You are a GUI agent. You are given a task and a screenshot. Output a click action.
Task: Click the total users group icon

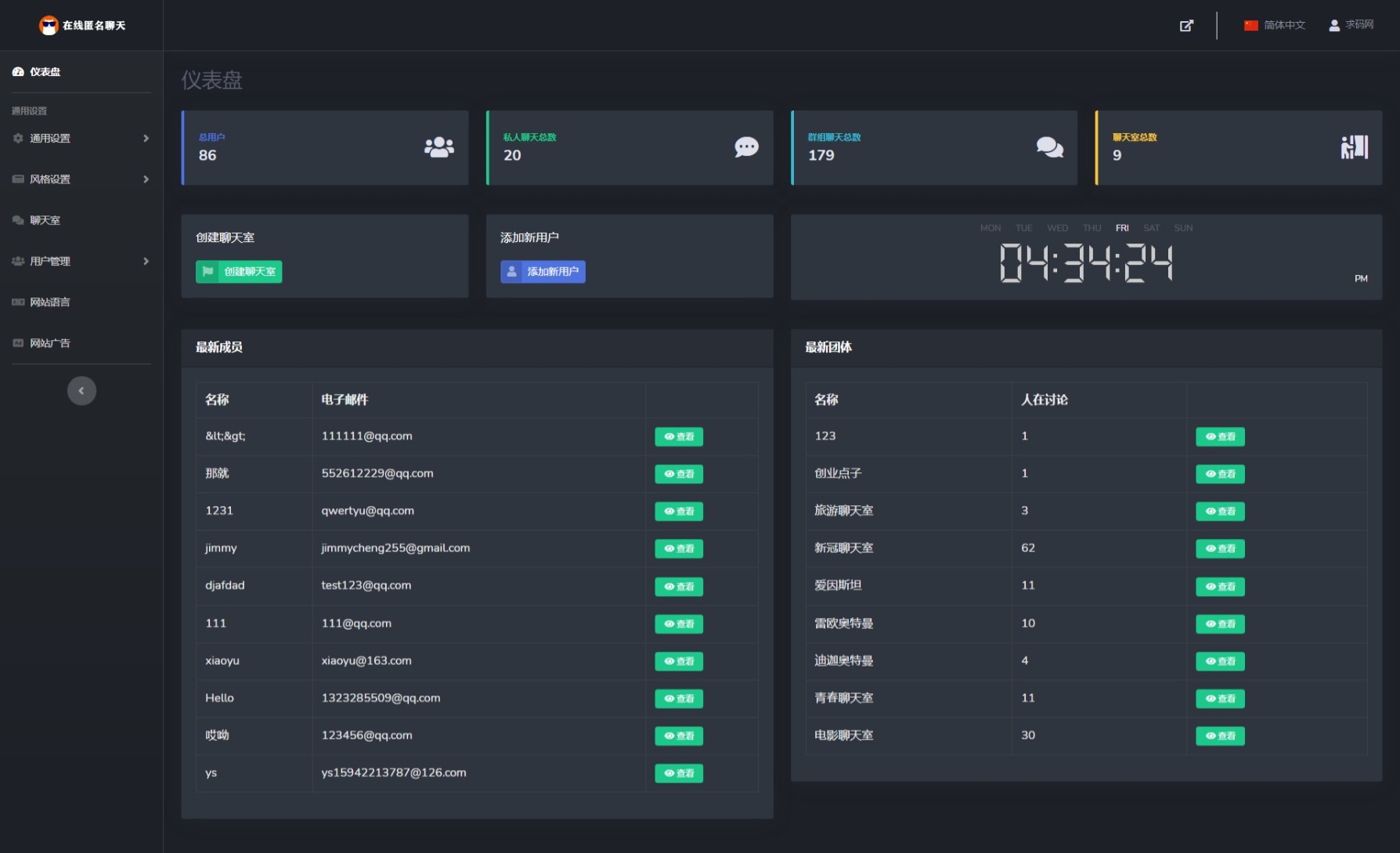438,147
